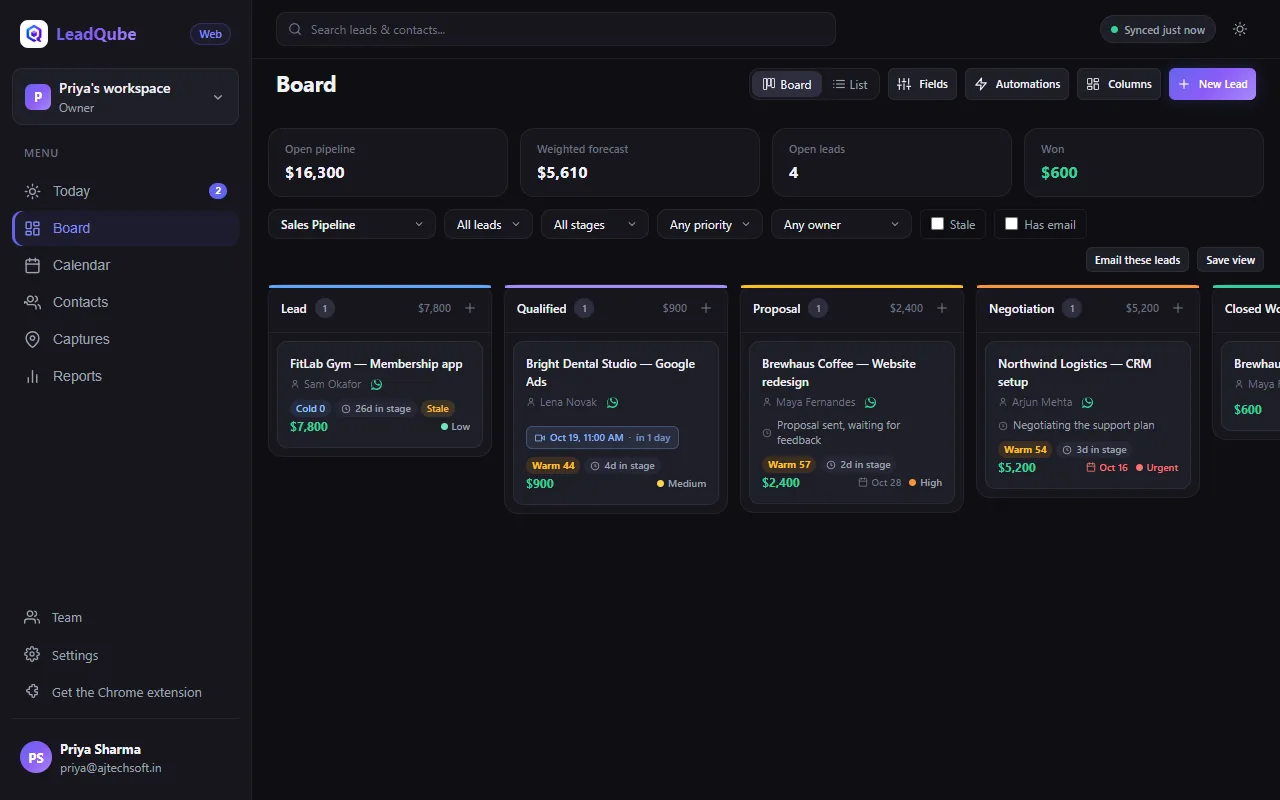The width and height of the screenshot is (1280, 800).
Task: Open the Fields button
Action: [x=922, y=84]
